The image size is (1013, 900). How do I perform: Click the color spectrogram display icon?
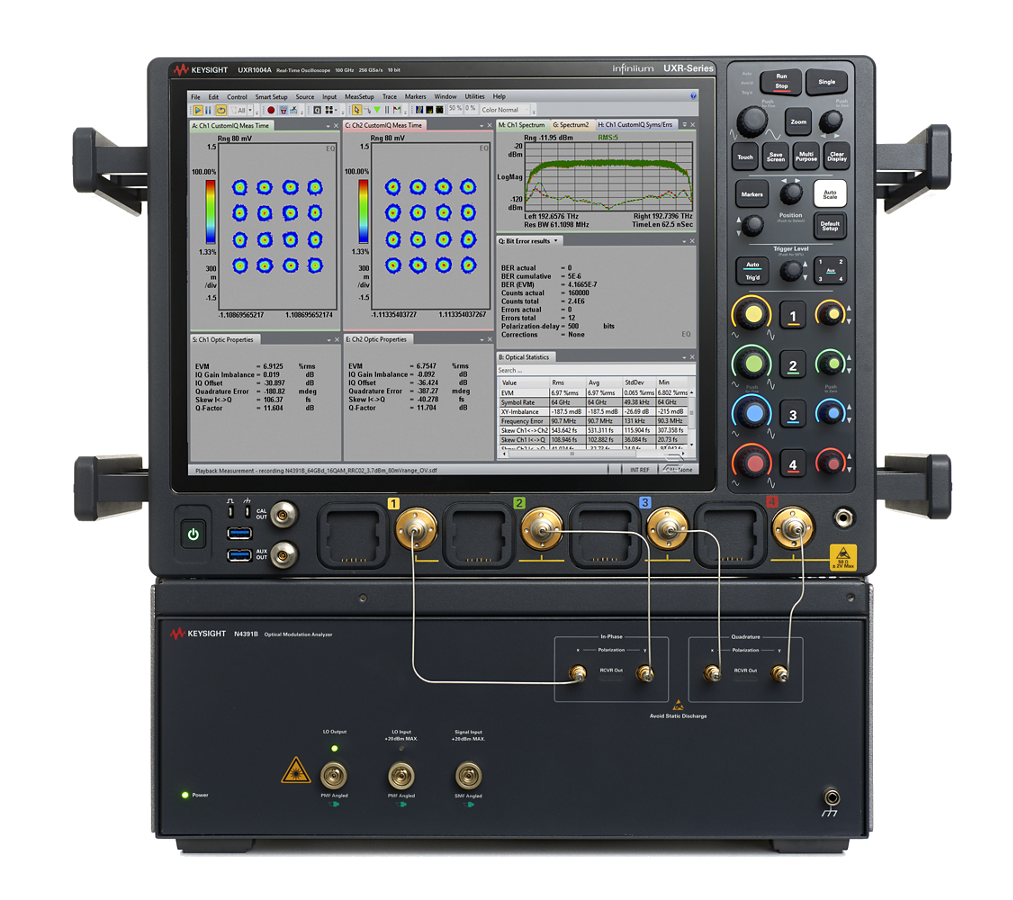[419, 110]
